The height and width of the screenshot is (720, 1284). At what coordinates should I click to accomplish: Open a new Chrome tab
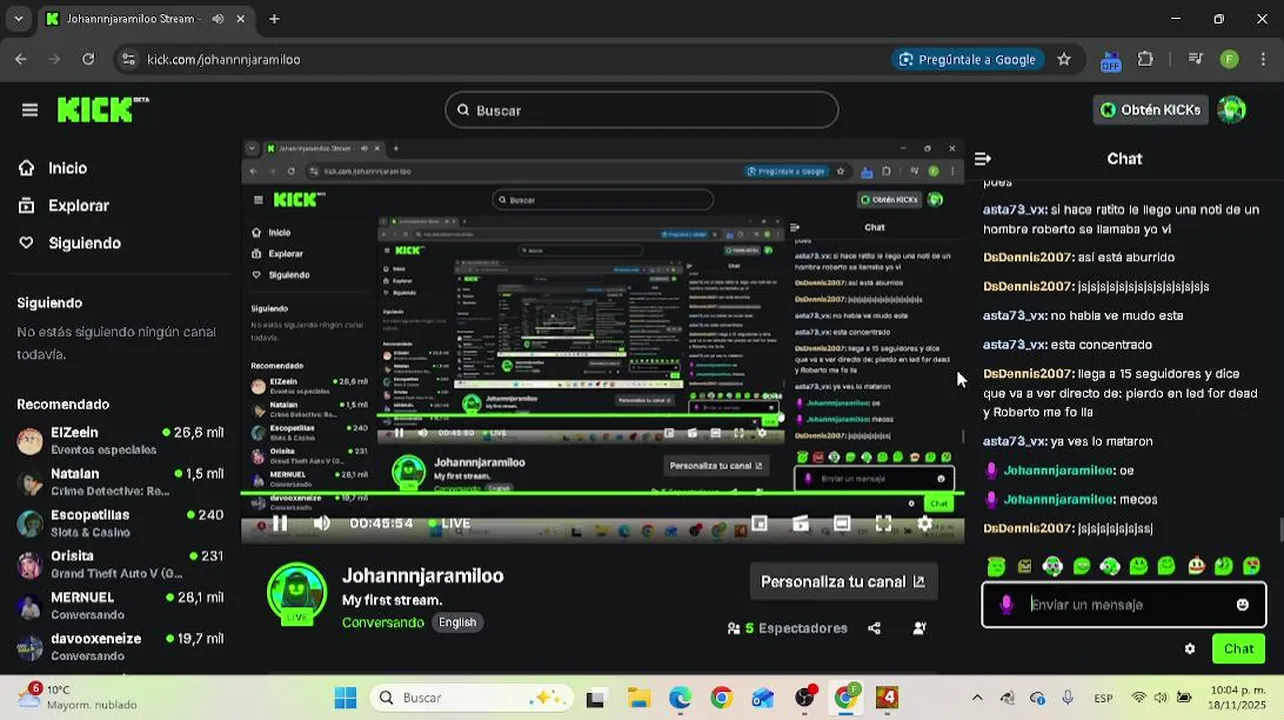point(274,19)
